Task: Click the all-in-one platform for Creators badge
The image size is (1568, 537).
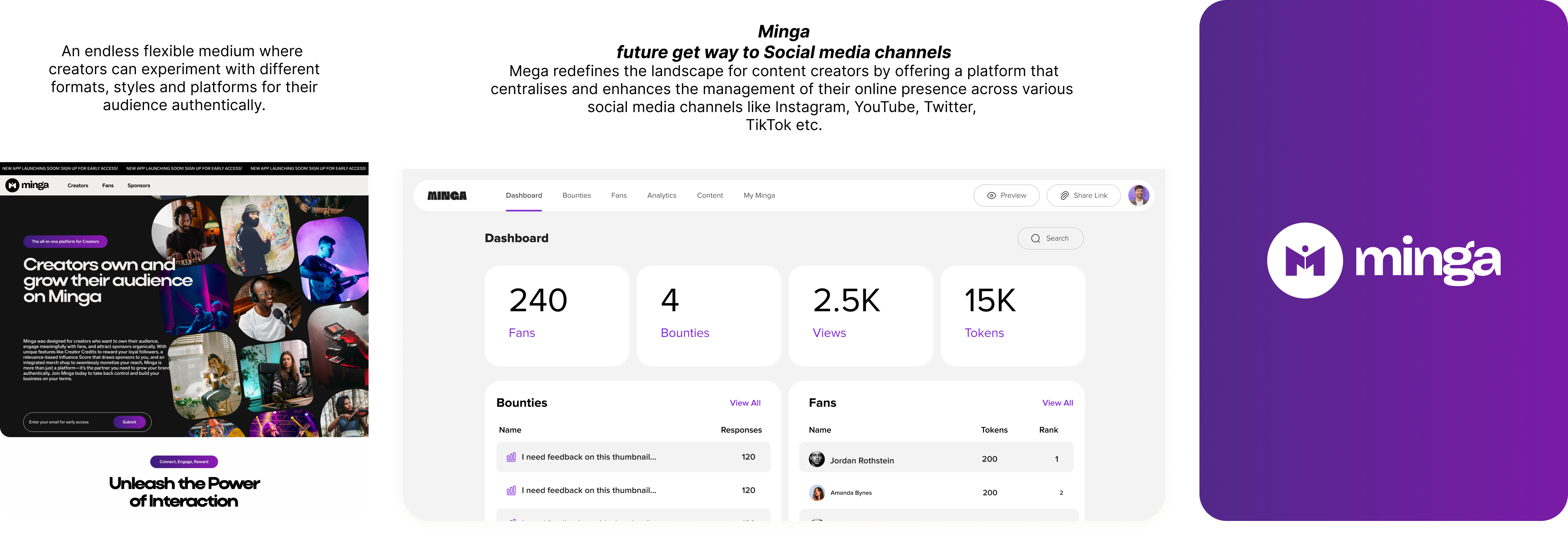Action: (65, 241)
